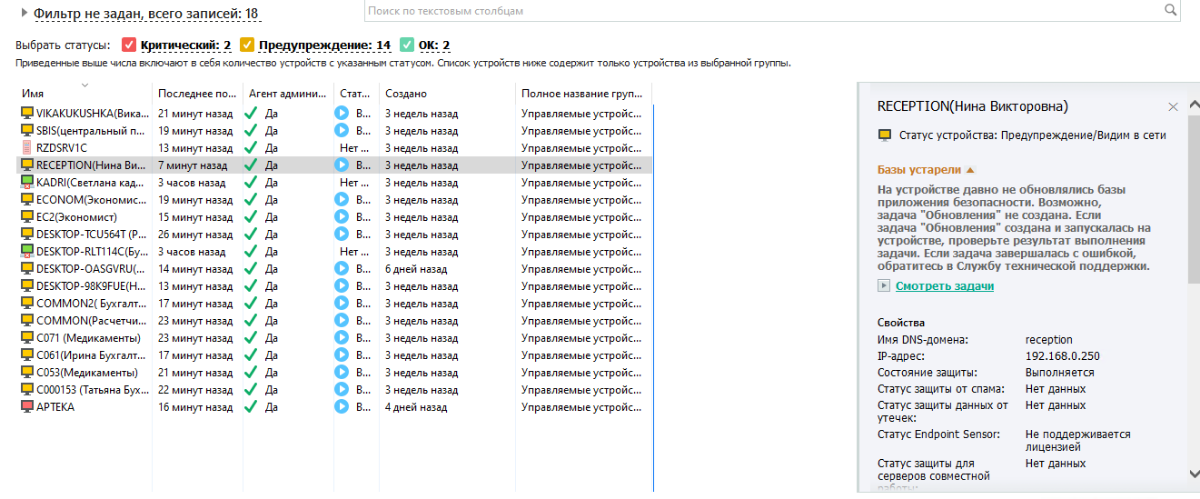Uncheck the Предупреждение status checkbox
The width and height of the screenshot is (1200, 499).
coord(247,45)
